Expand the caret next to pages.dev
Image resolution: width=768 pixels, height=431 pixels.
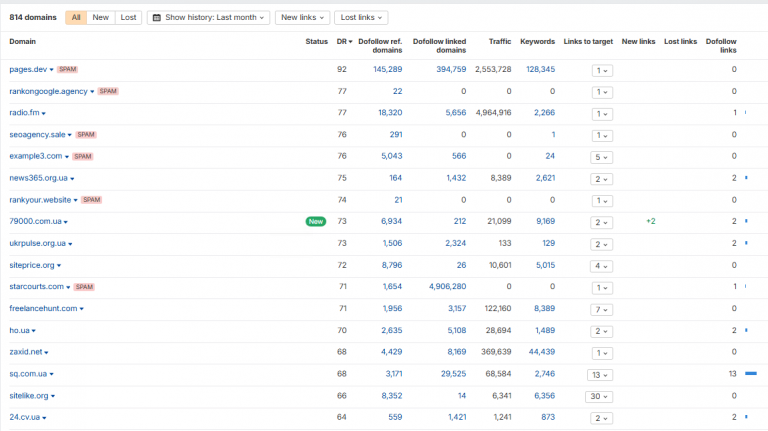[x=51, y=70]
